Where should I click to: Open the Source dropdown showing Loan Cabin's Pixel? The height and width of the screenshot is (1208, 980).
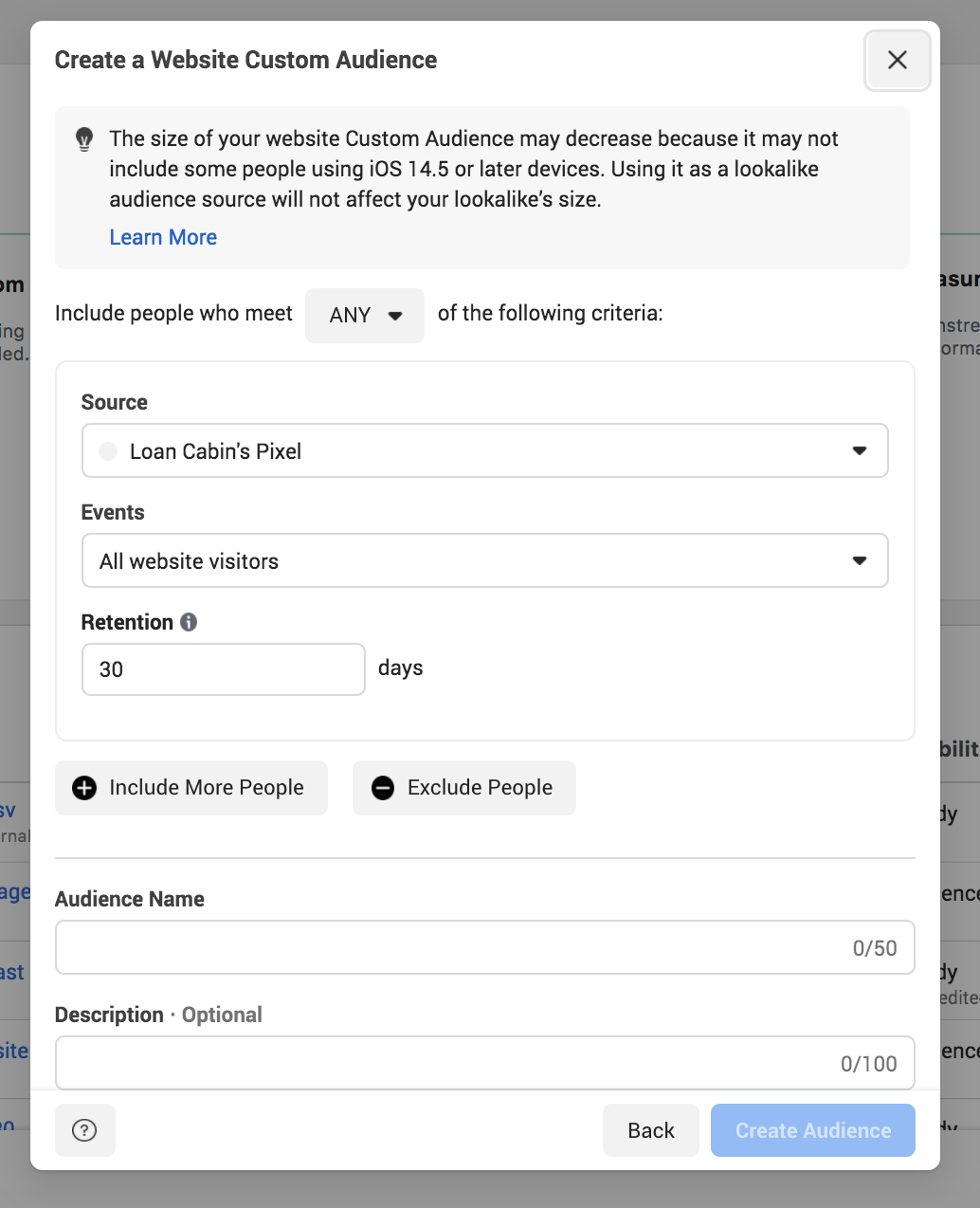[x=484, y=450]
